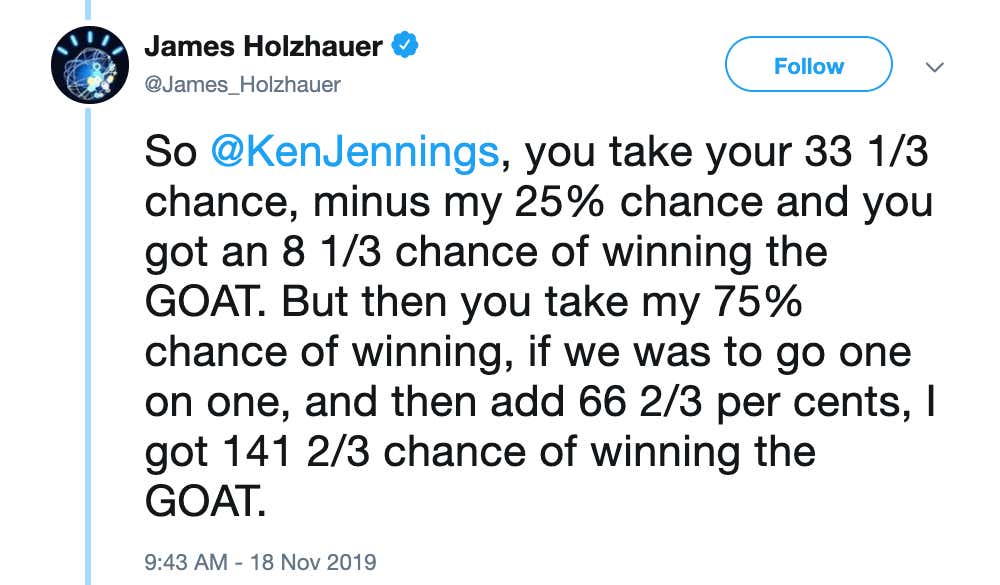Image resolution: width=1000 pixels, height=585 pixels.
Task: Click "66 2/3 per cents" in tweet
Action: [x=740, y=403]
